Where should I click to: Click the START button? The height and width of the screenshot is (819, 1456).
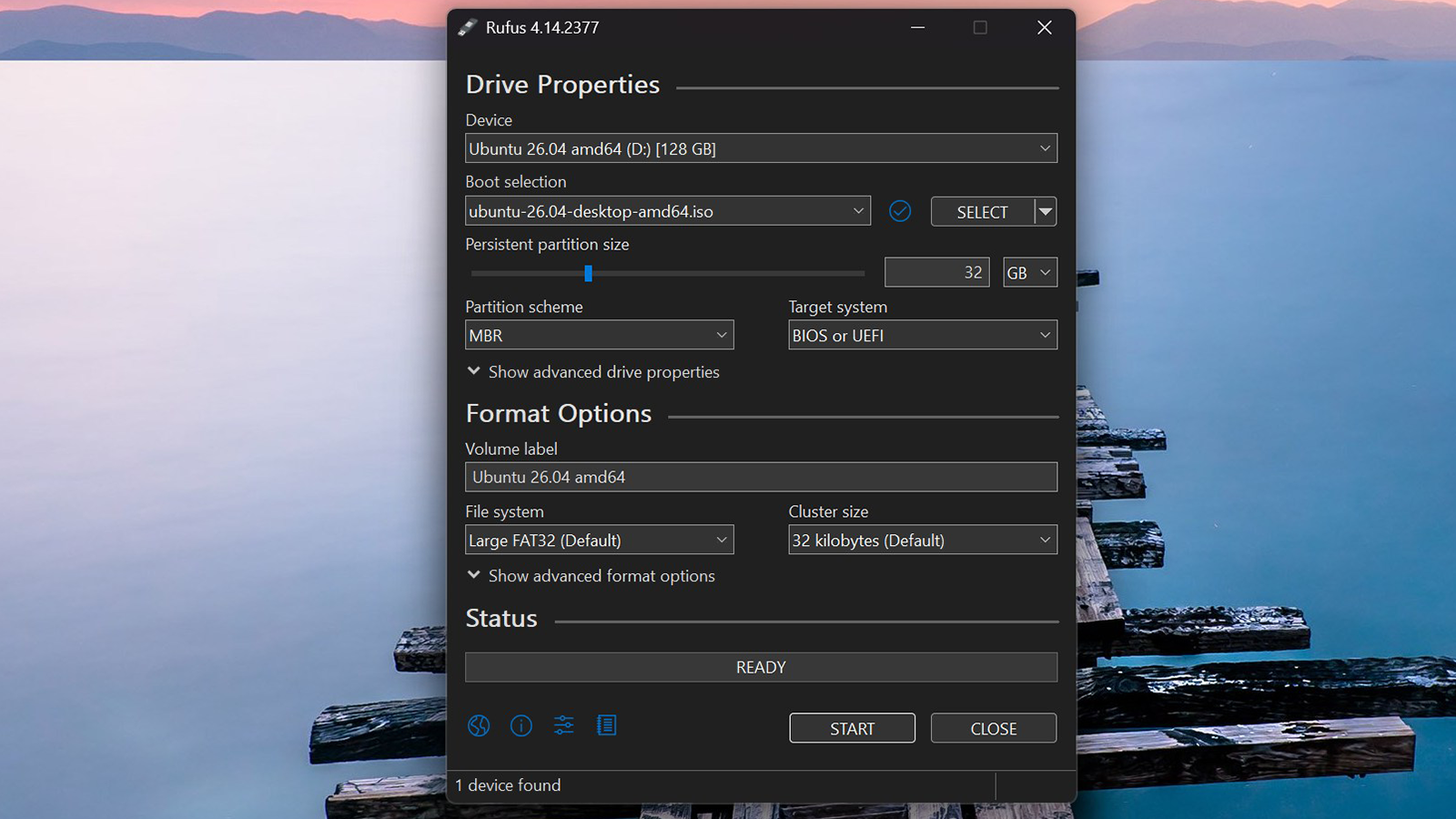coord(852,728)
